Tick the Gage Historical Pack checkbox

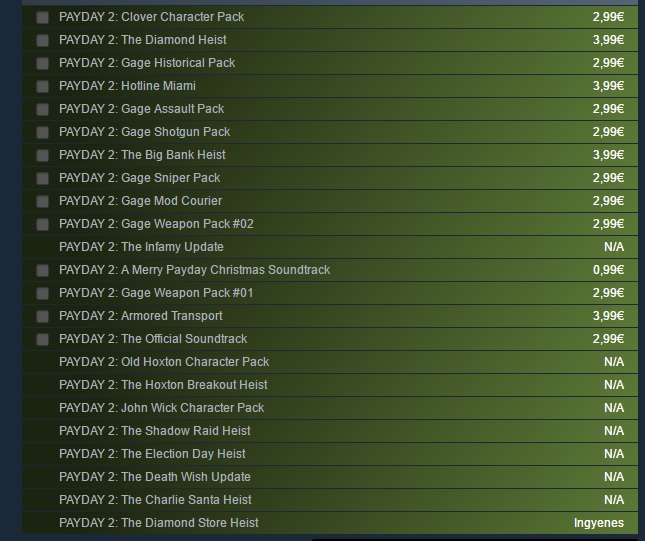(42, 63)
